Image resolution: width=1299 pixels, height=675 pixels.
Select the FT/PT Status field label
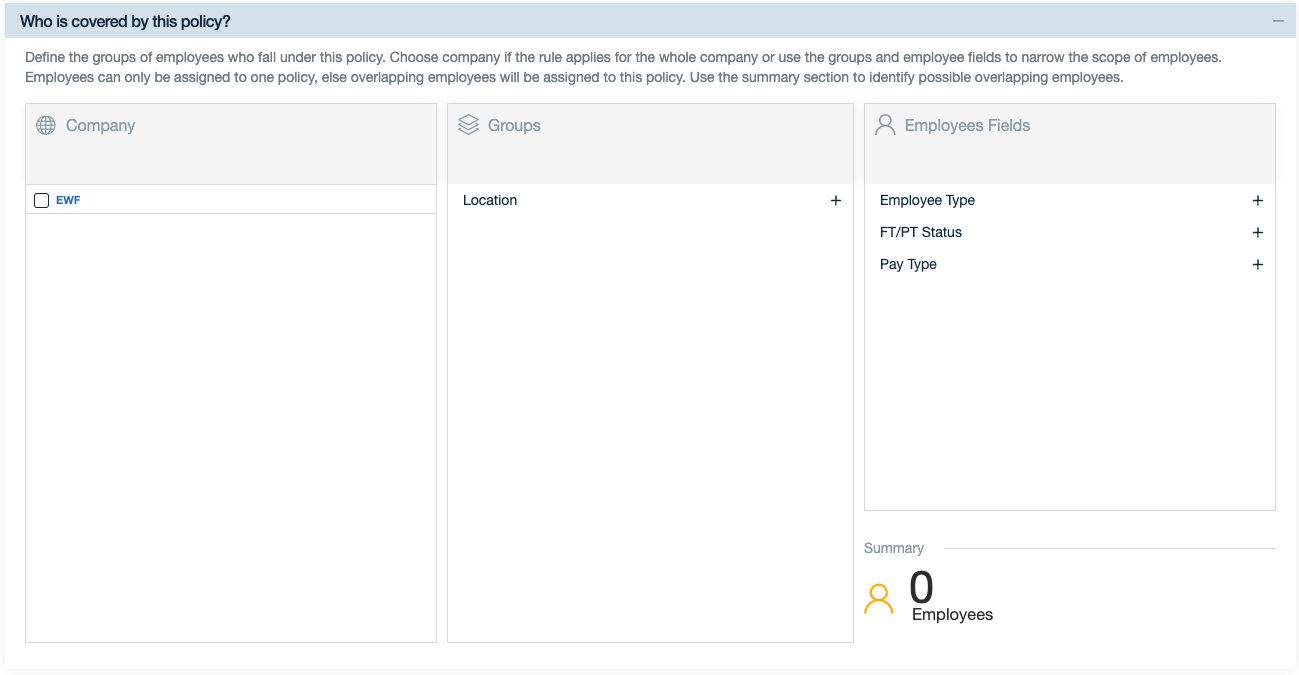tap(920, 232)
